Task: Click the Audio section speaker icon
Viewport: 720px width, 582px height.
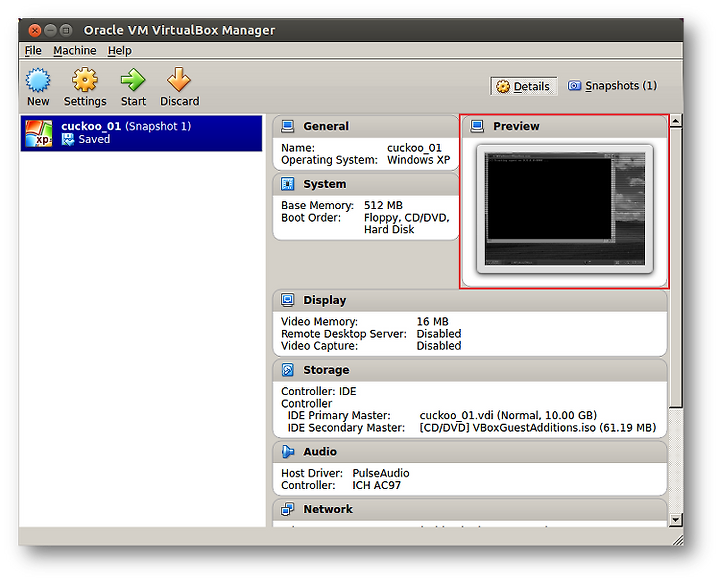Action: pos(288,452)
